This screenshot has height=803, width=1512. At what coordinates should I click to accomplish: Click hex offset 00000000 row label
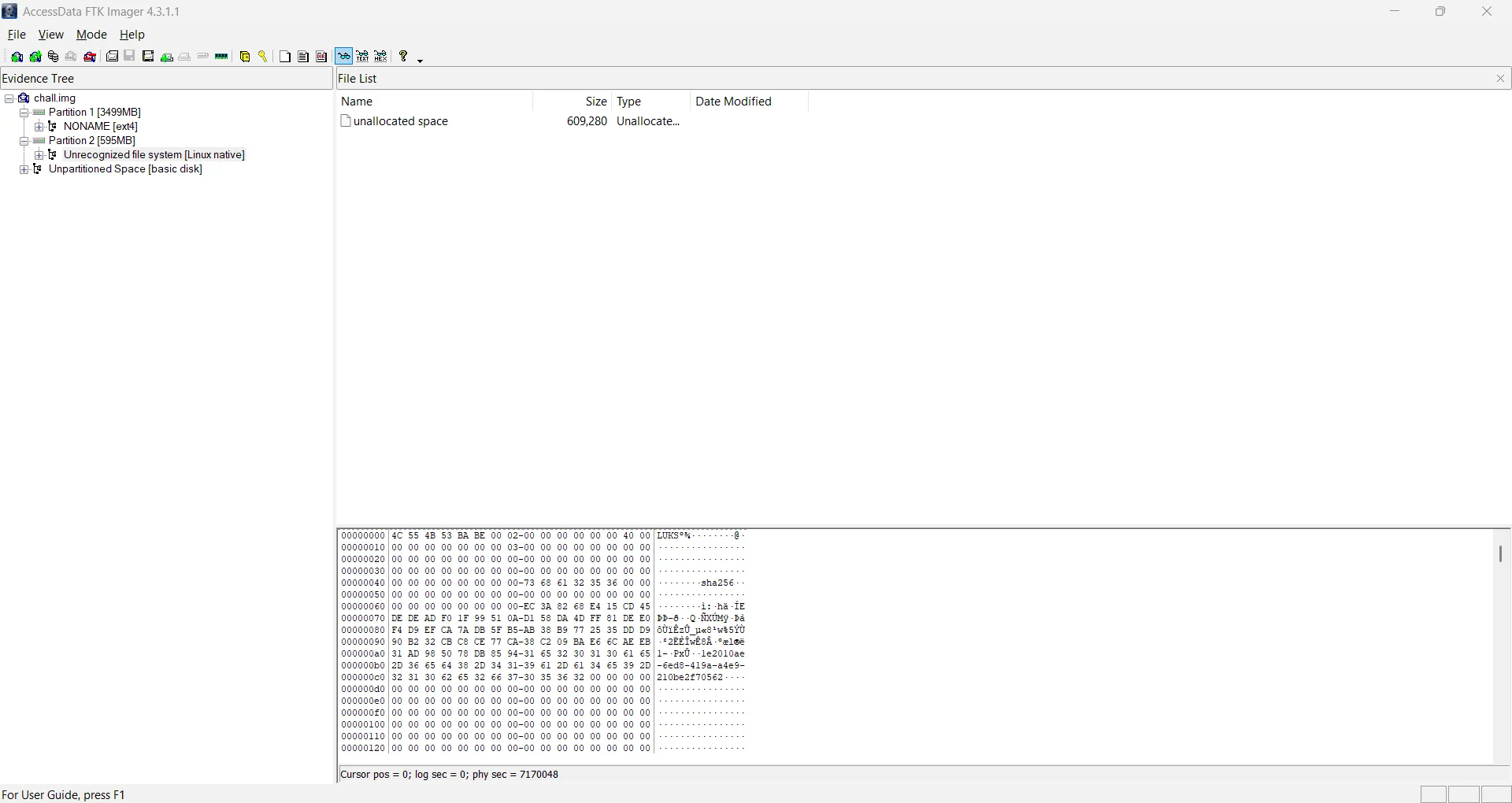[x=363, y=536]
